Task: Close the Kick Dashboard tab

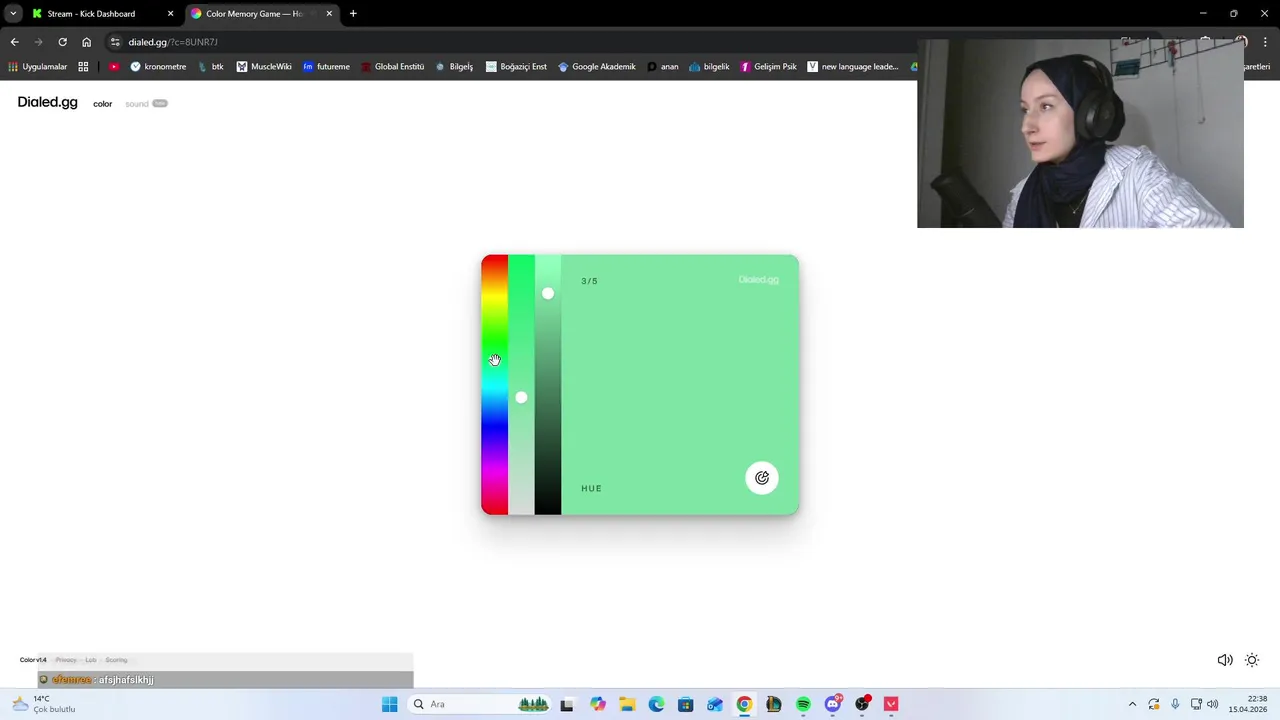Action: (170, 14)
